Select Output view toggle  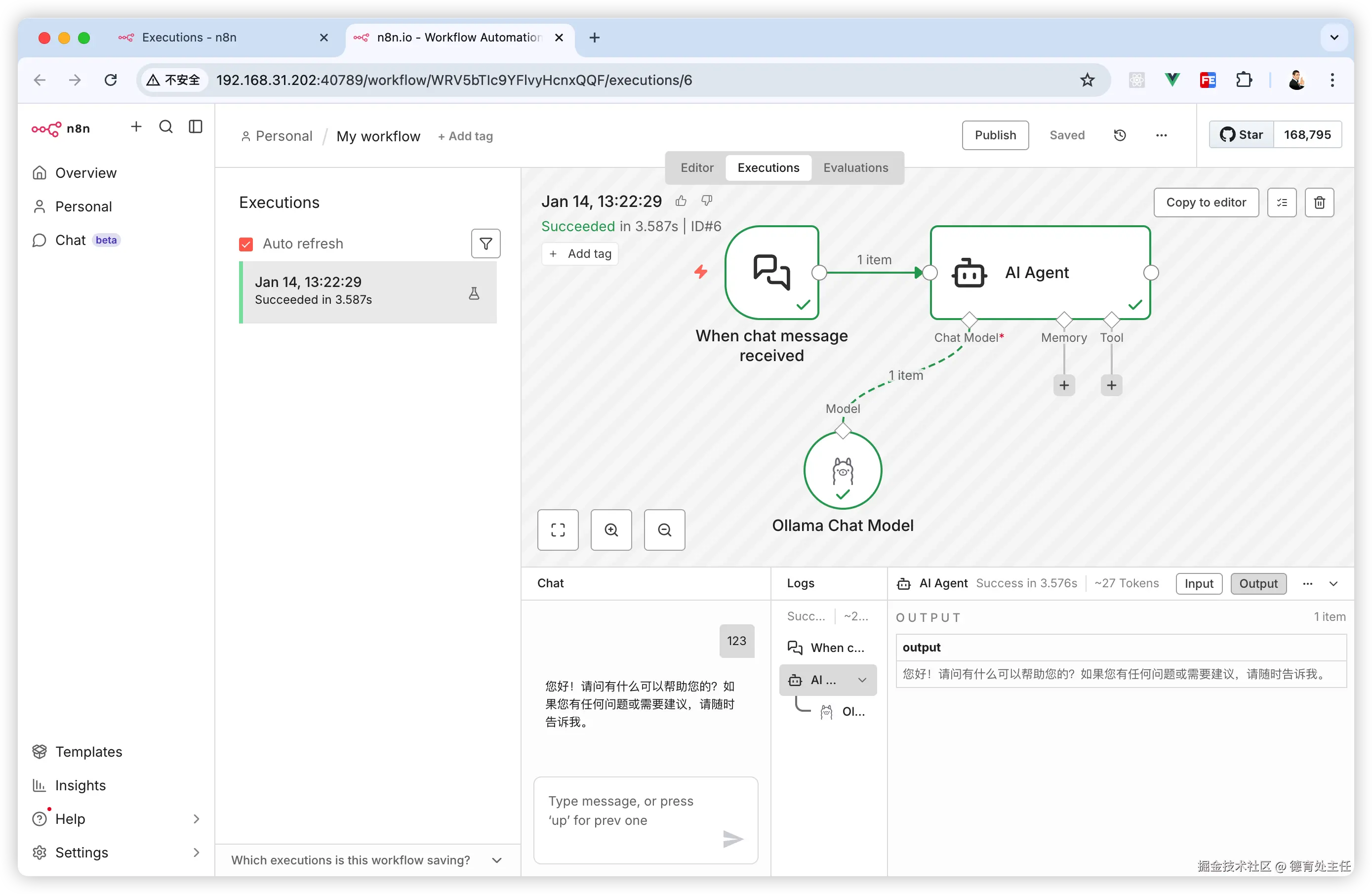point(1258,583)
